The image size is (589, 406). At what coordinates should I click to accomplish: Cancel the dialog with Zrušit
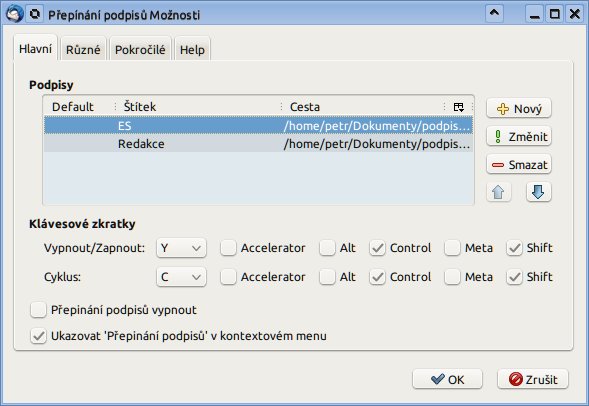pos(533,379)
